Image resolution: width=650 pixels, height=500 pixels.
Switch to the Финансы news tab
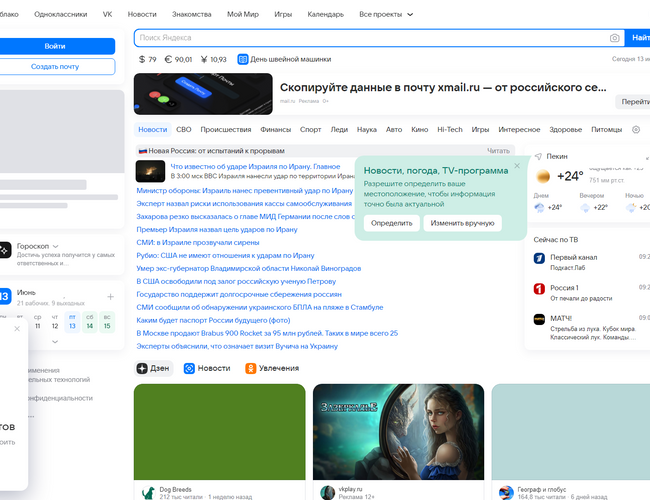coord(275,130)
